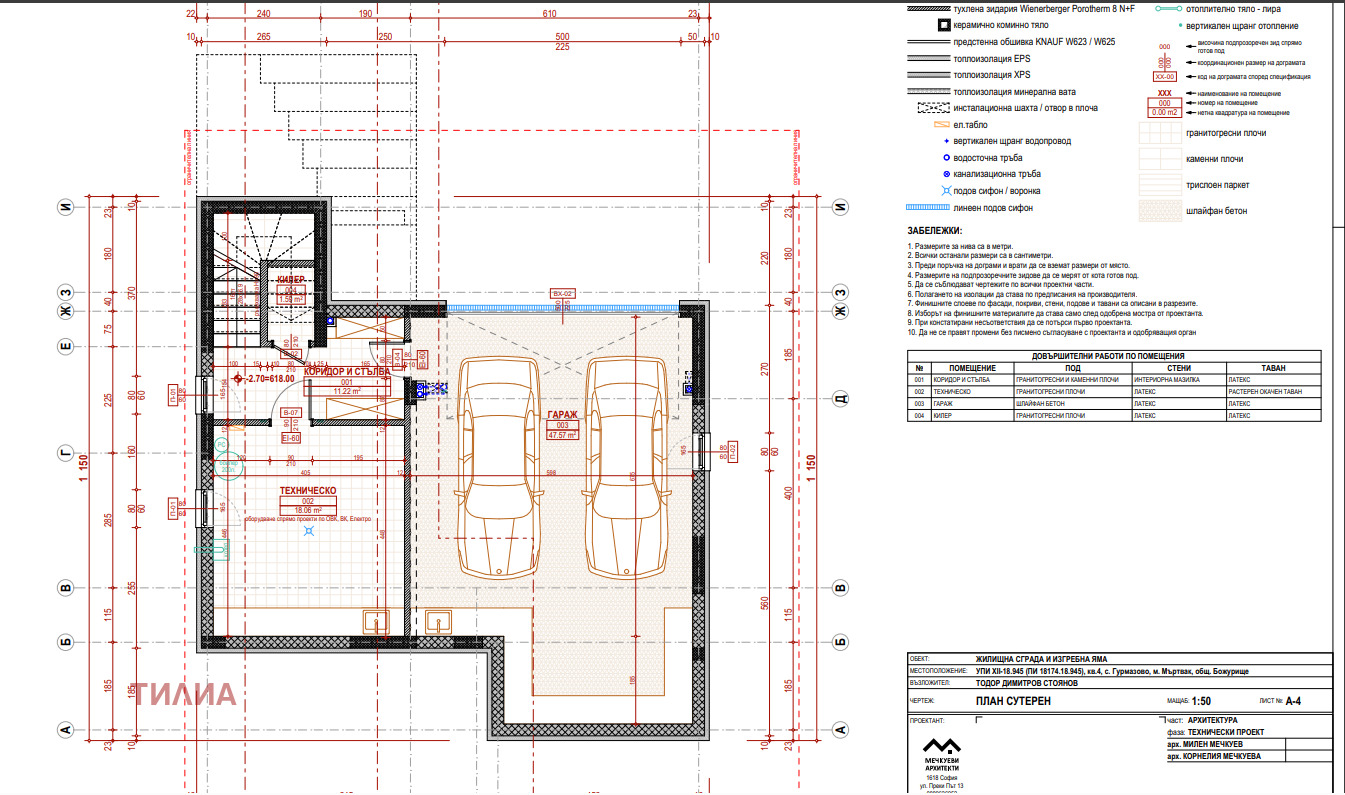This screenshot has height=795, width=1345.
Task: Click grid axis bubble Д on right side
Action: (x=840, y=399)
